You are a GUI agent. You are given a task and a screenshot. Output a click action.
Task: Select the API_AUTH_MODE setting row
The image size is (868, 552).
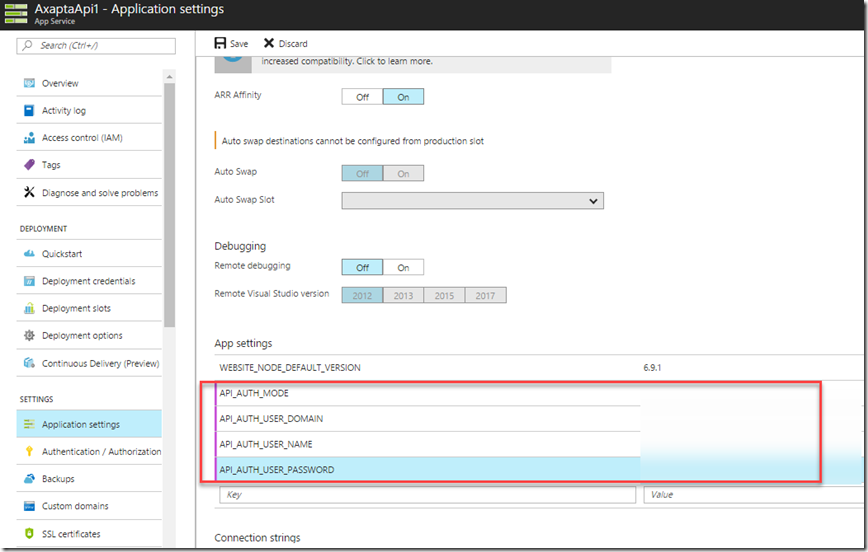pos(427,393)
